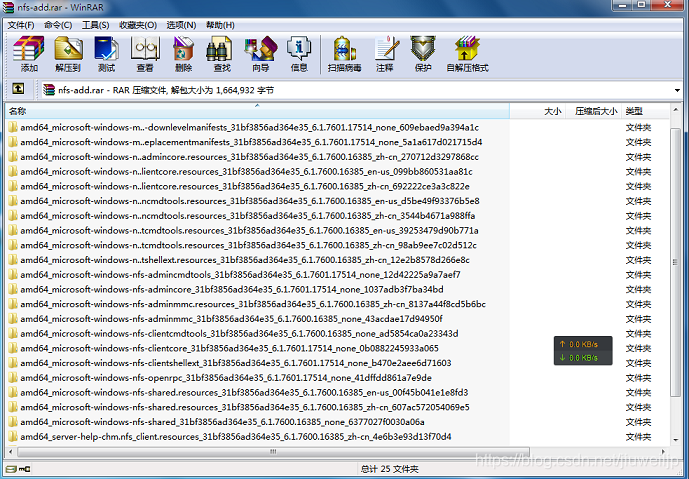The image size is (689, 479).
Task: Click the Protect (保护) shield icon
Action: pyautogui.click(x=423, y=54)
